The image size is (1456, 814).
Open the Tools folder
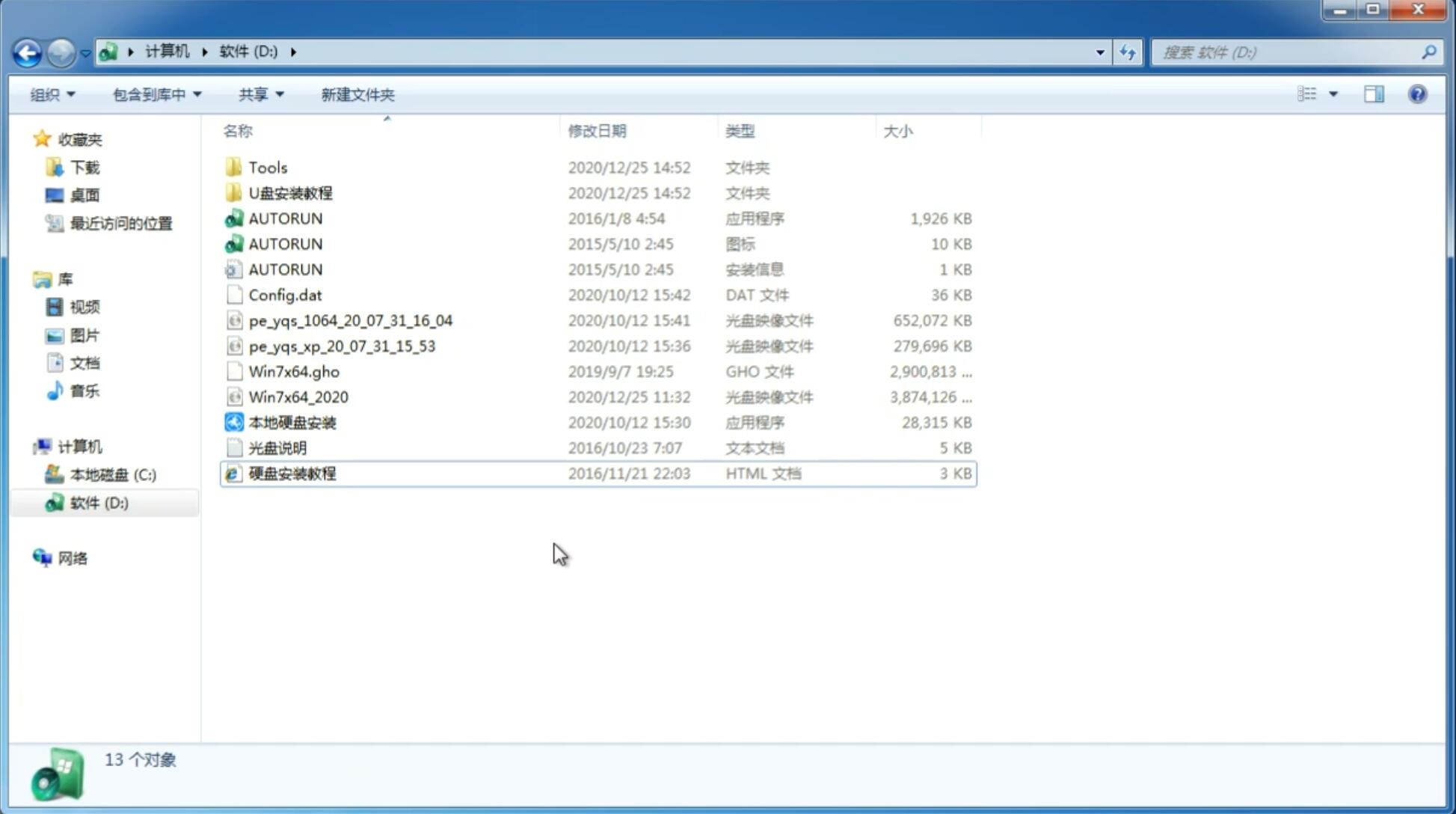point(267,167)
